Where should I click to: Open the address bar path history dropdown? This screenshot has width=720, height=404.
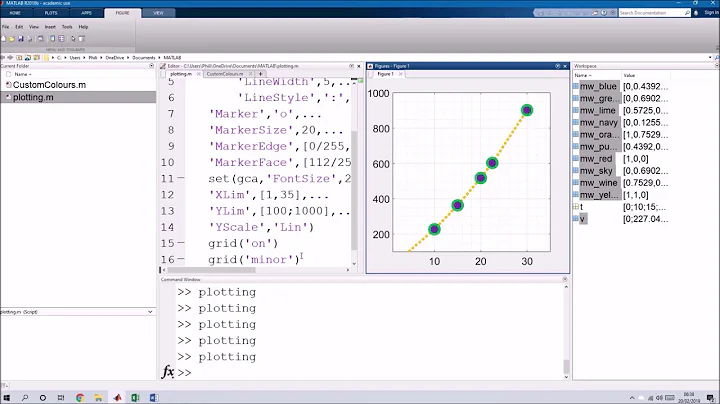710,57
